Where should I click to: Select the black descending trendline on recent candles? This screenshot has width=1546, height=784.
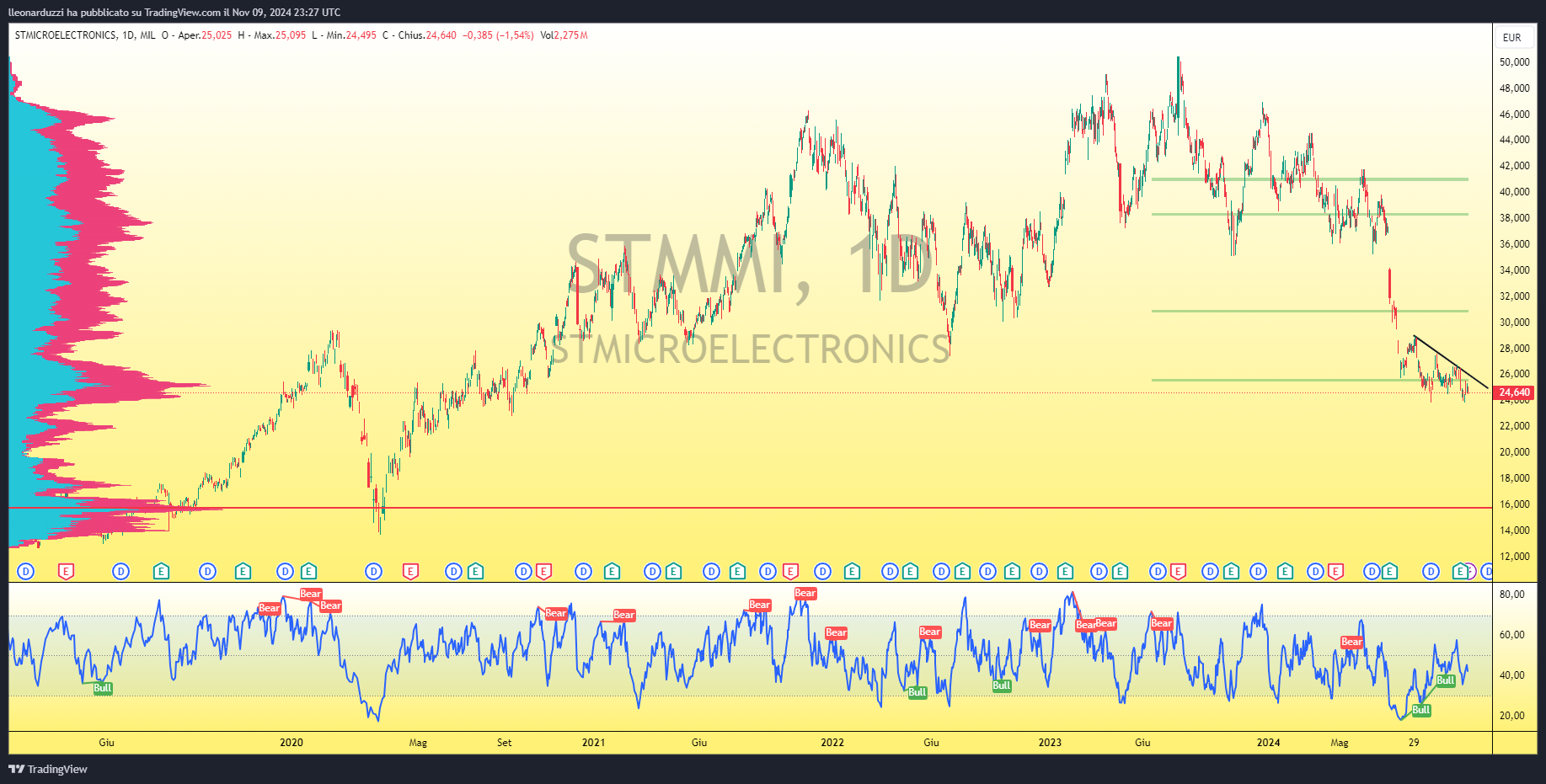1451,362
